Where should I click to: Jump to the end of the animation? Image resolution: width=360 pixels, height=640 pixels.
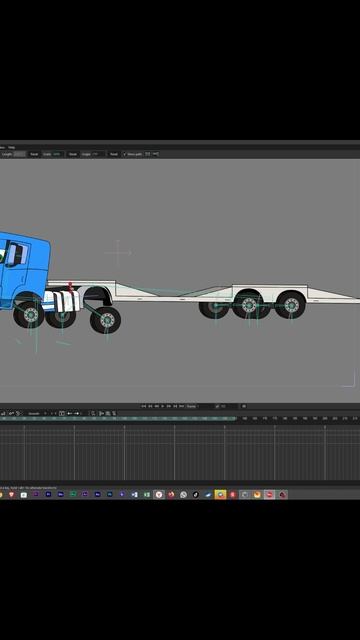tap(181, 406)
